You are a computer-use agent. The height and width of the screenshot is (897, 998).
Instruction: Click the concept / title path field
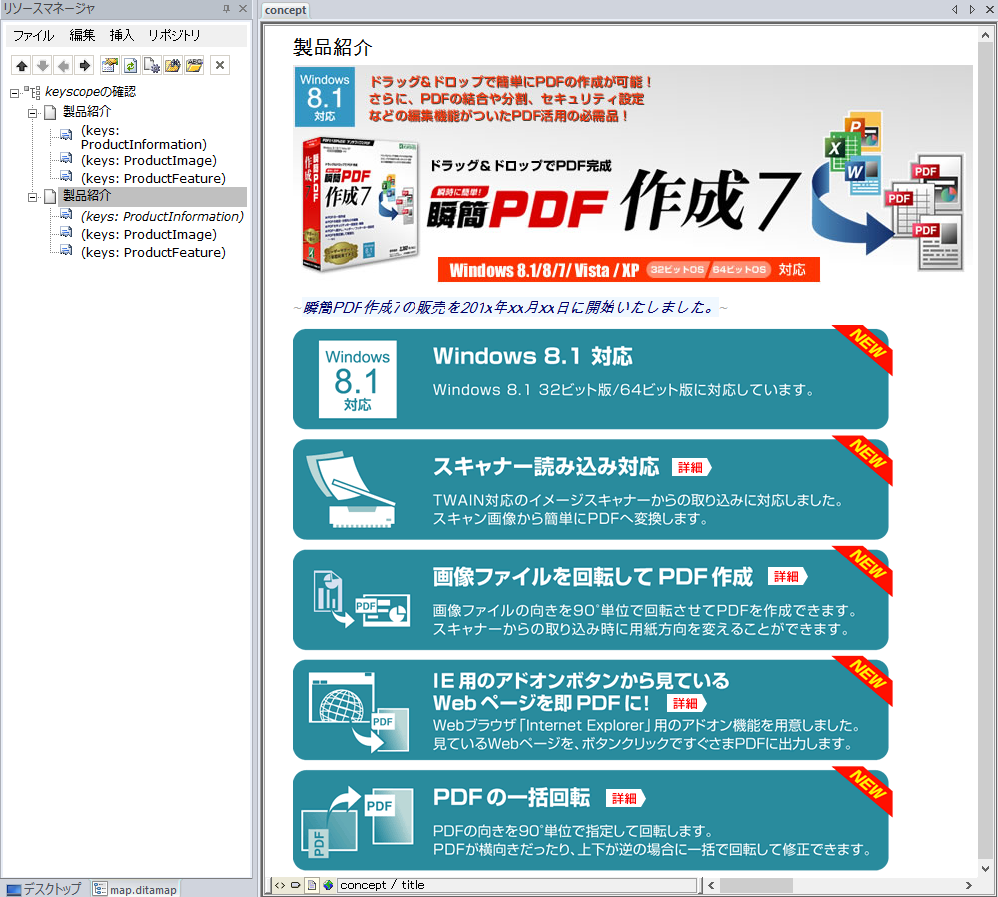[517, 886]
